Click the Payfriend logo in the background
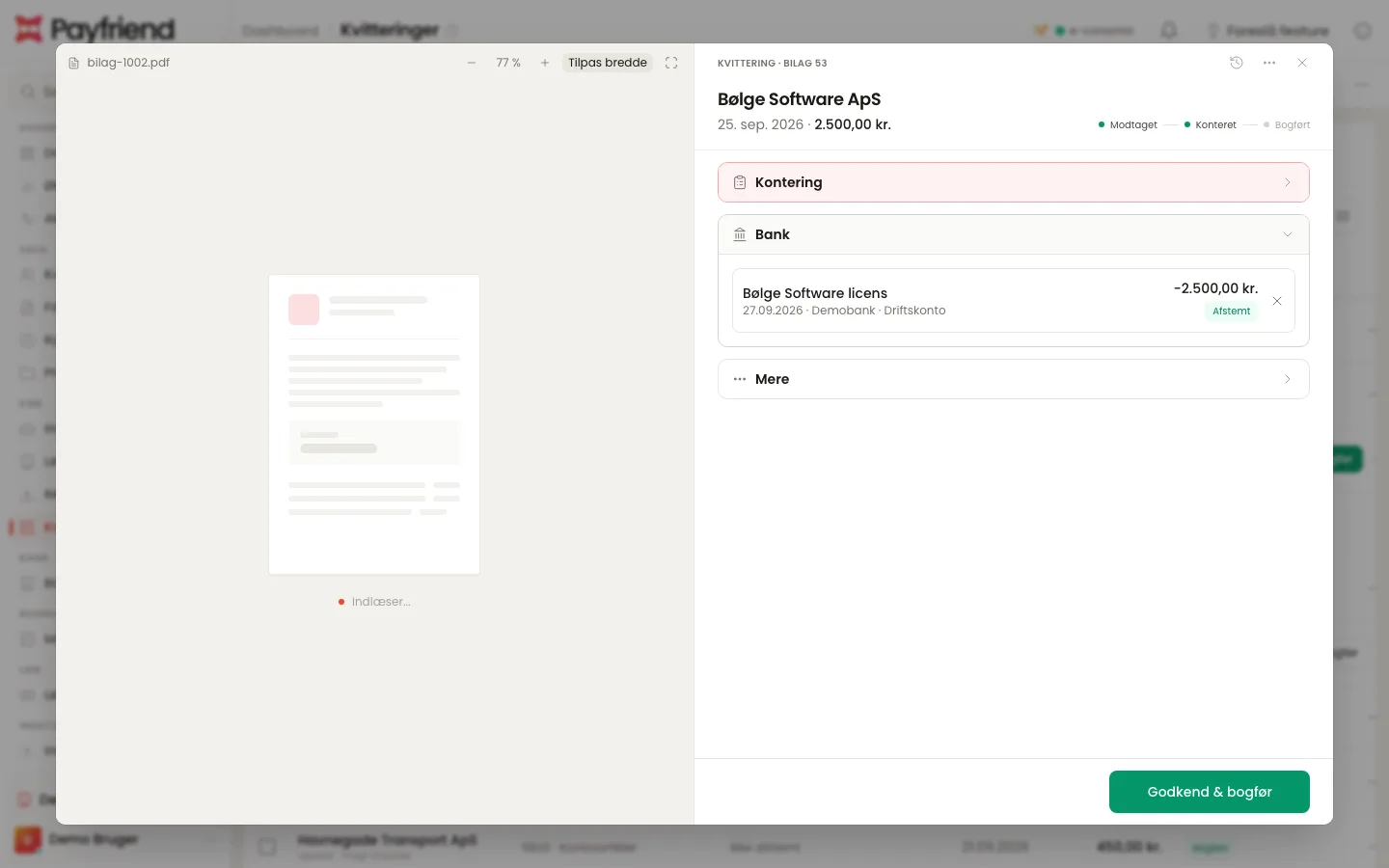Screen dimensions: 1389x868 tap(95, 29)
